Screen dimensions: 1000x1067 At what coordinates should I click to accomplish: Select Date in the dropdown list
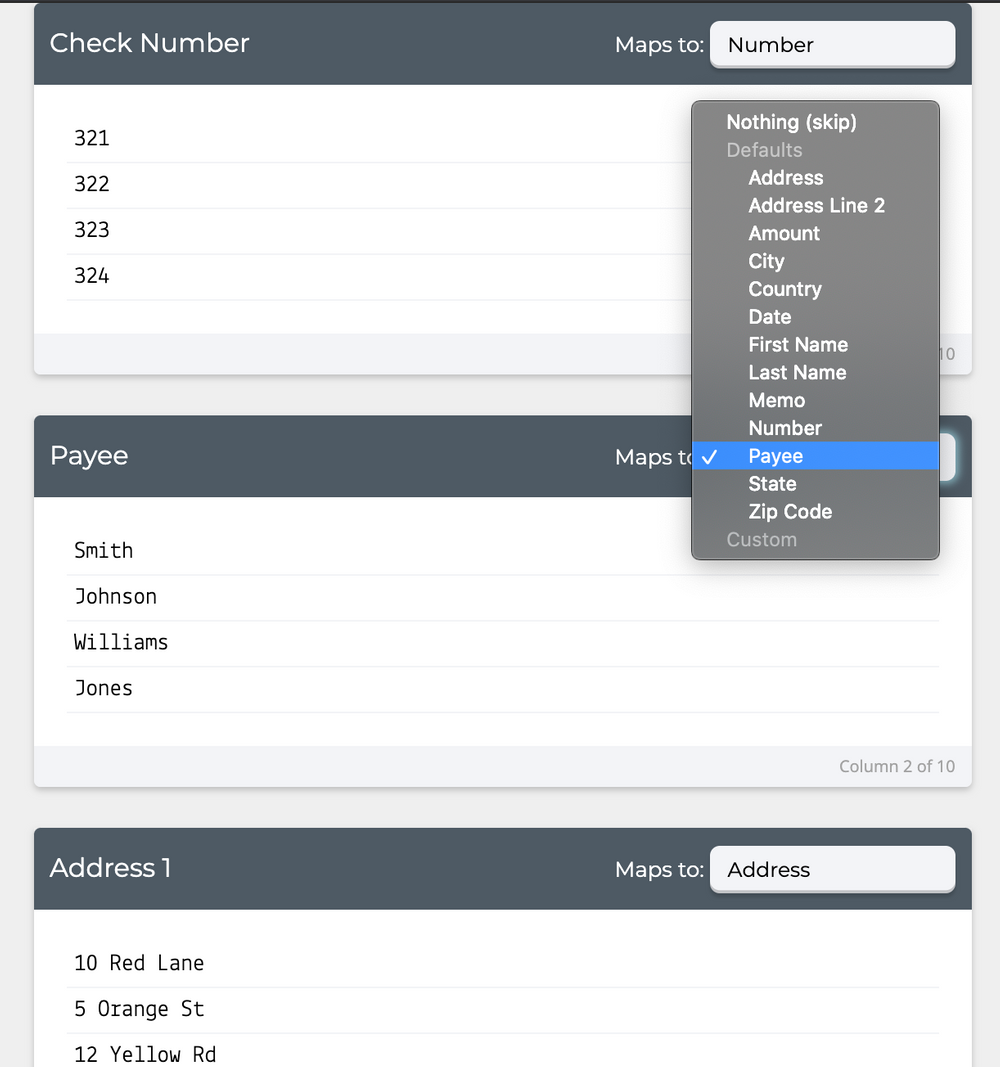(x=769, y=316)
